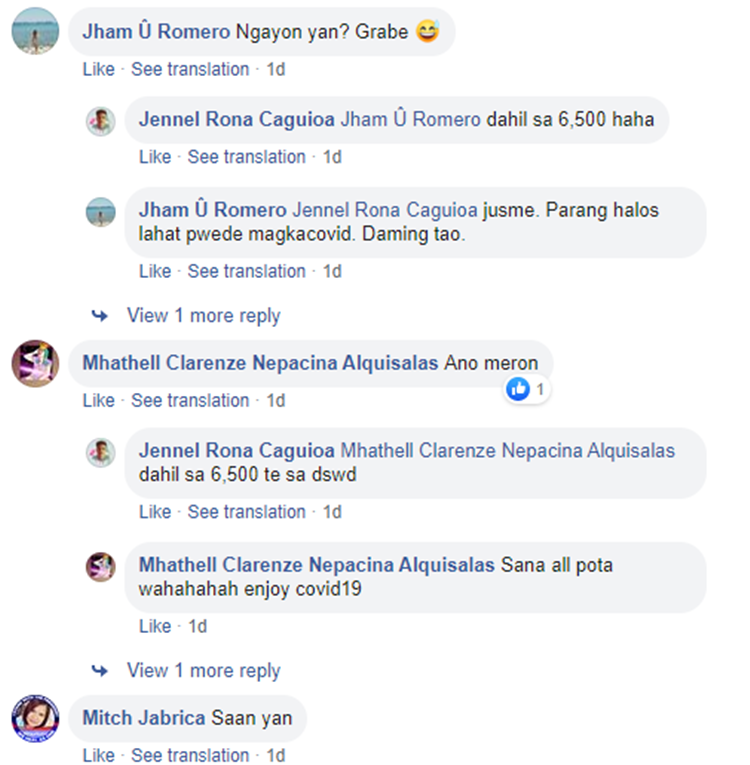Viewport: 750px width, 765px height.
Task: Like the Ngayon yan? Grabe comment
Action: 99,69
